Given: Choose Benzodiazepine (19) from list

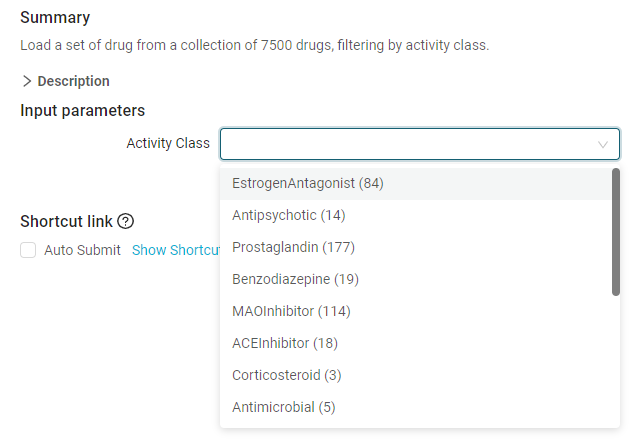Looking at the screenshot, I should [x=416, y=279].
